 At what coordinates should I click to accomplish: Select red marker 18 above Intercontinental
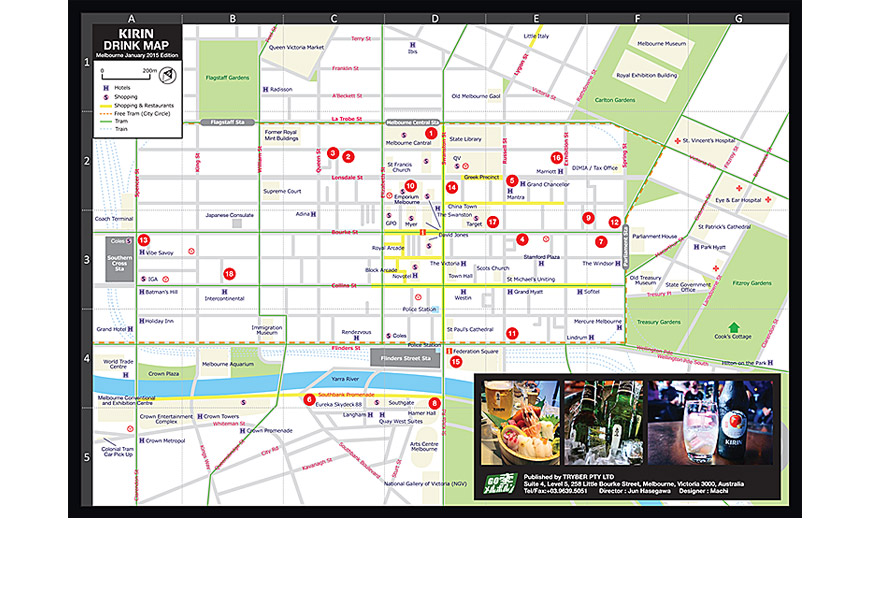click(229, 273)
